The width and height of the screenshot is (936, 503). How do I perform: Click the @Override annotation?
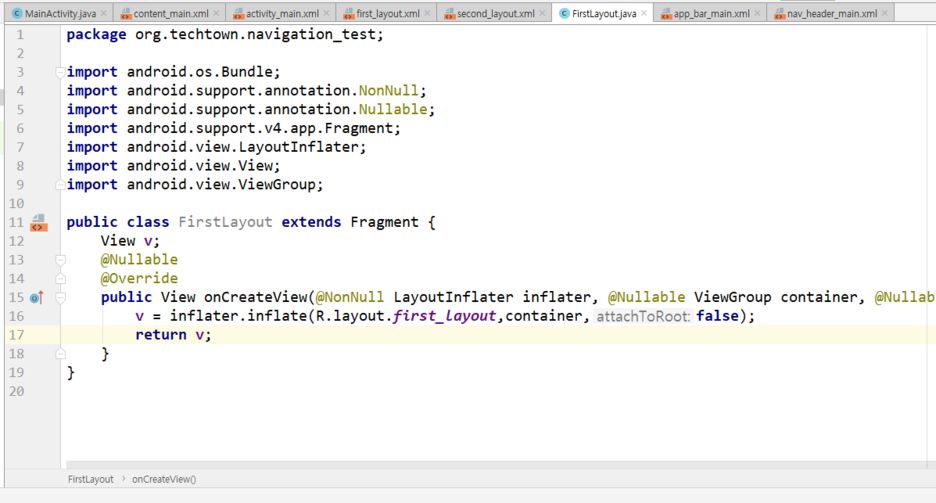(139, 279)
